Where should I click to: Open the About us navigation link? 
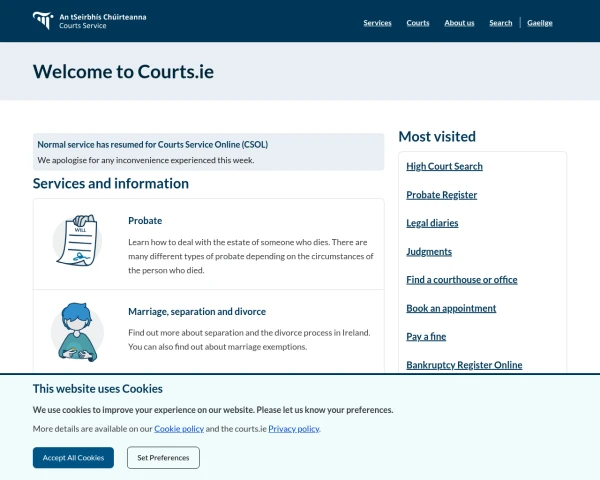pyautogui.click(x=459, y=23)
